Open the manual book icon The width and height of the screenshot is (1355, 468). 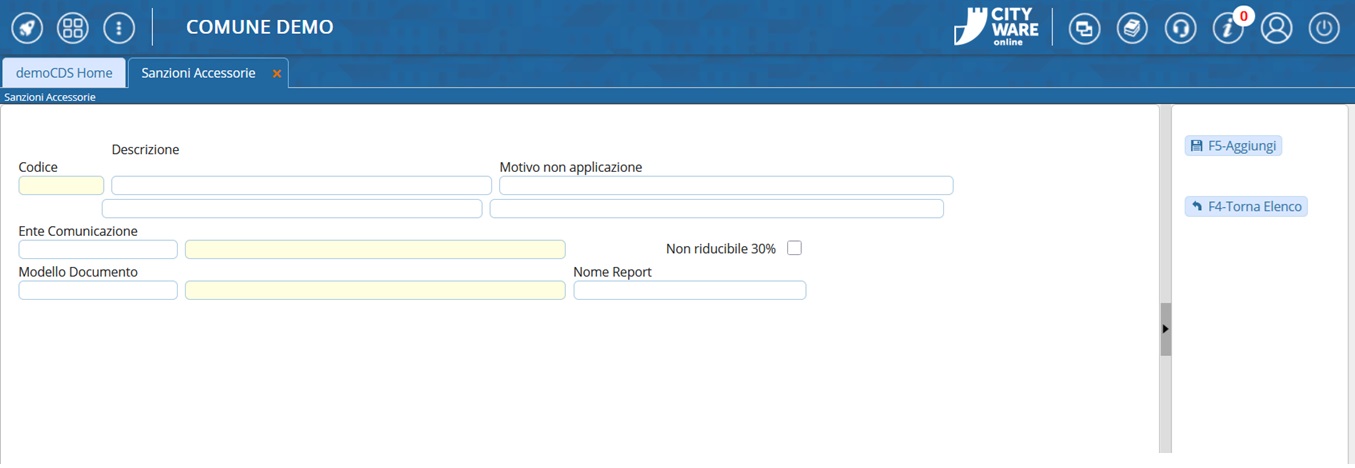[x=1132, y=28]
